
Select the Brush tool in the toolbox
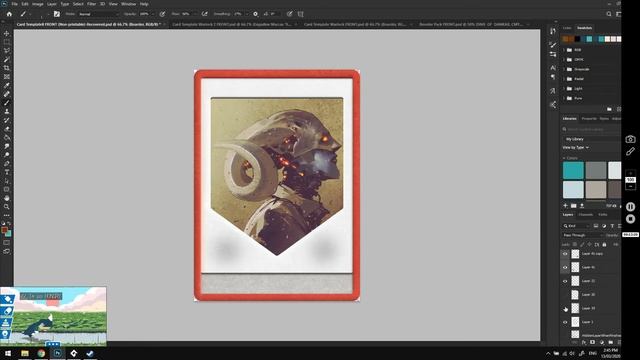pyautogui.click(x=7, y=102)
